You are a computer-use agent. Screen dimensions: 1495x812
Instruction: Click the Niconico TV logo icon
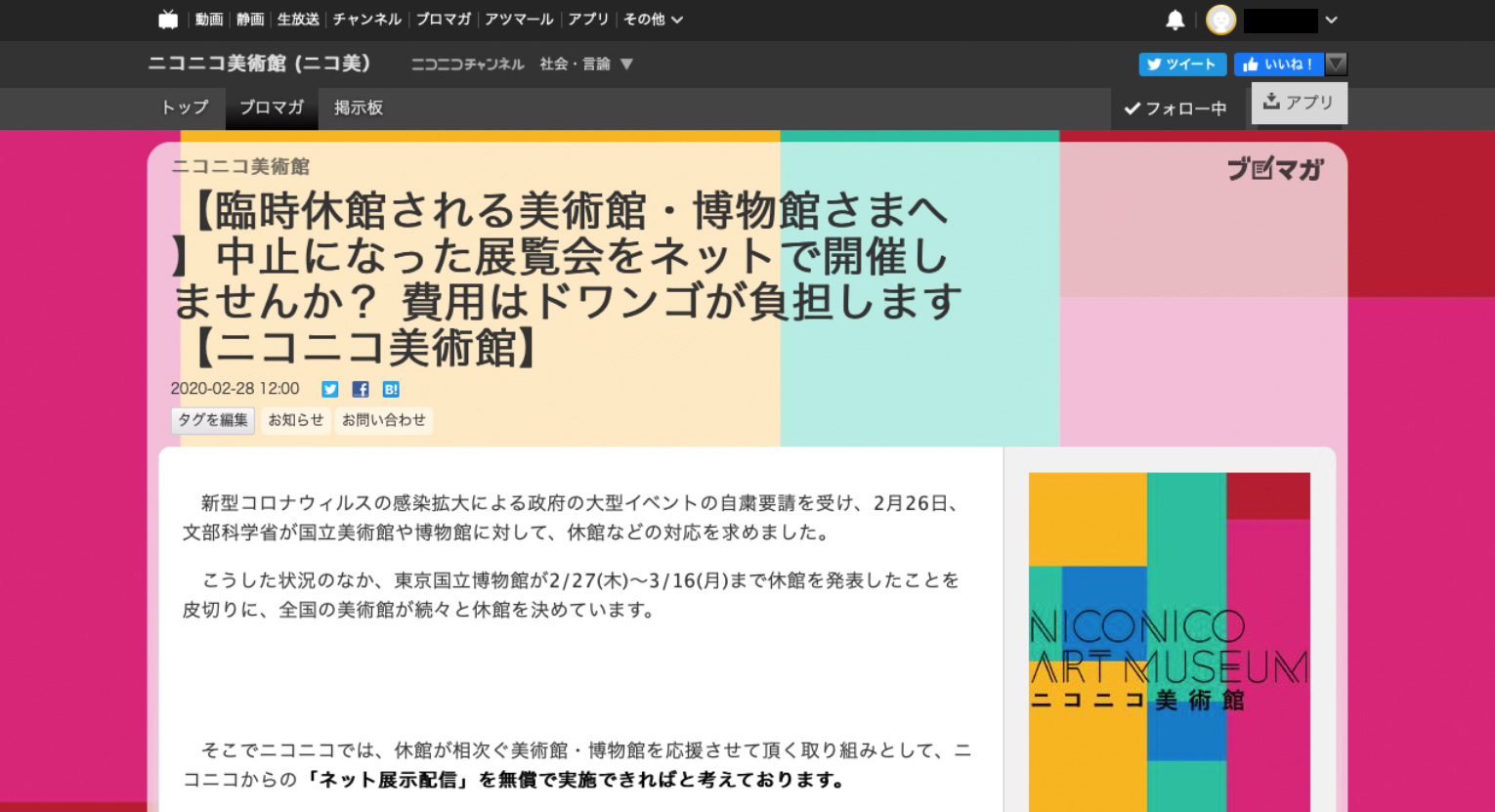pos(168,20)
